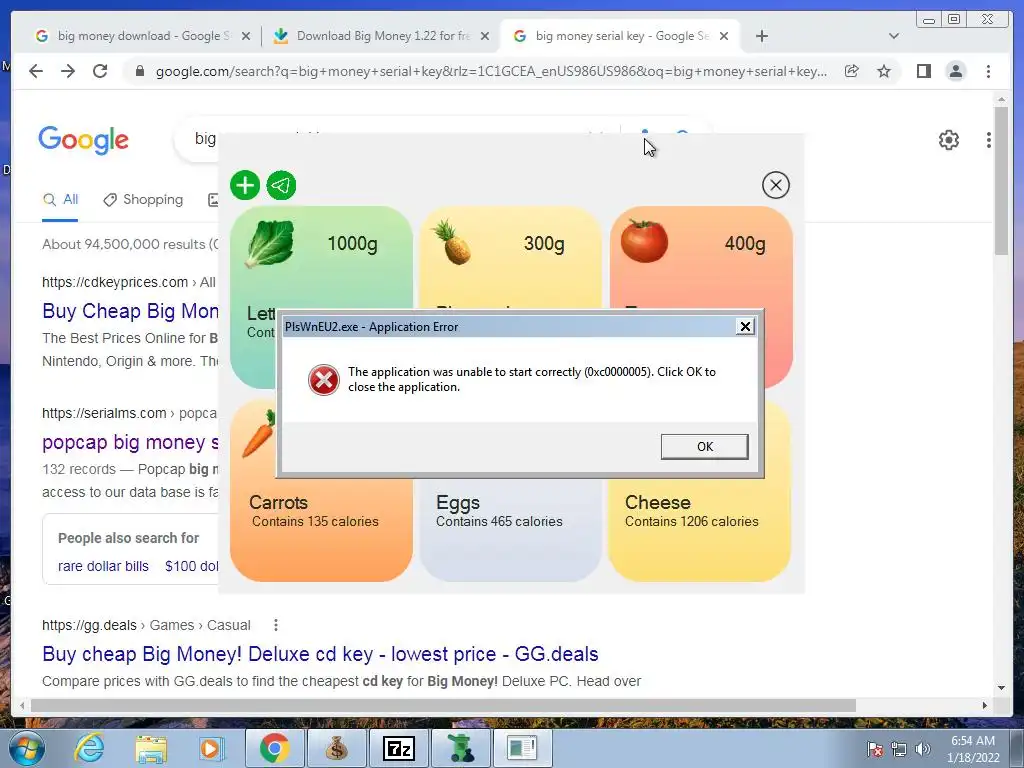The height and width of the screenshot is (768, 1024).
Task: Open a new Chrome tab
Action: (761, 36)
